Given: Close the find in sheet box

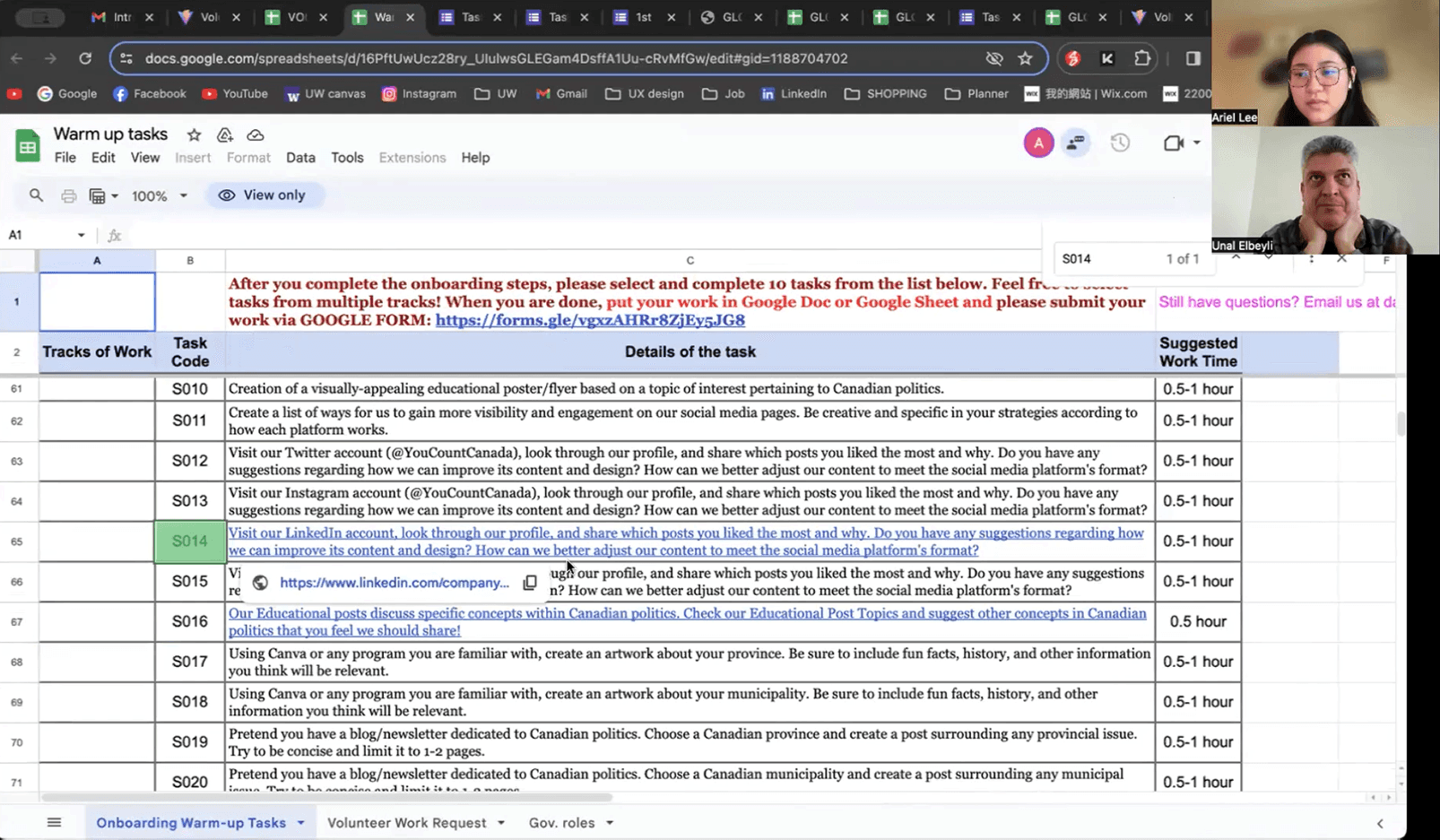Looking at the screenshot, I should [x=1341, y=258].
